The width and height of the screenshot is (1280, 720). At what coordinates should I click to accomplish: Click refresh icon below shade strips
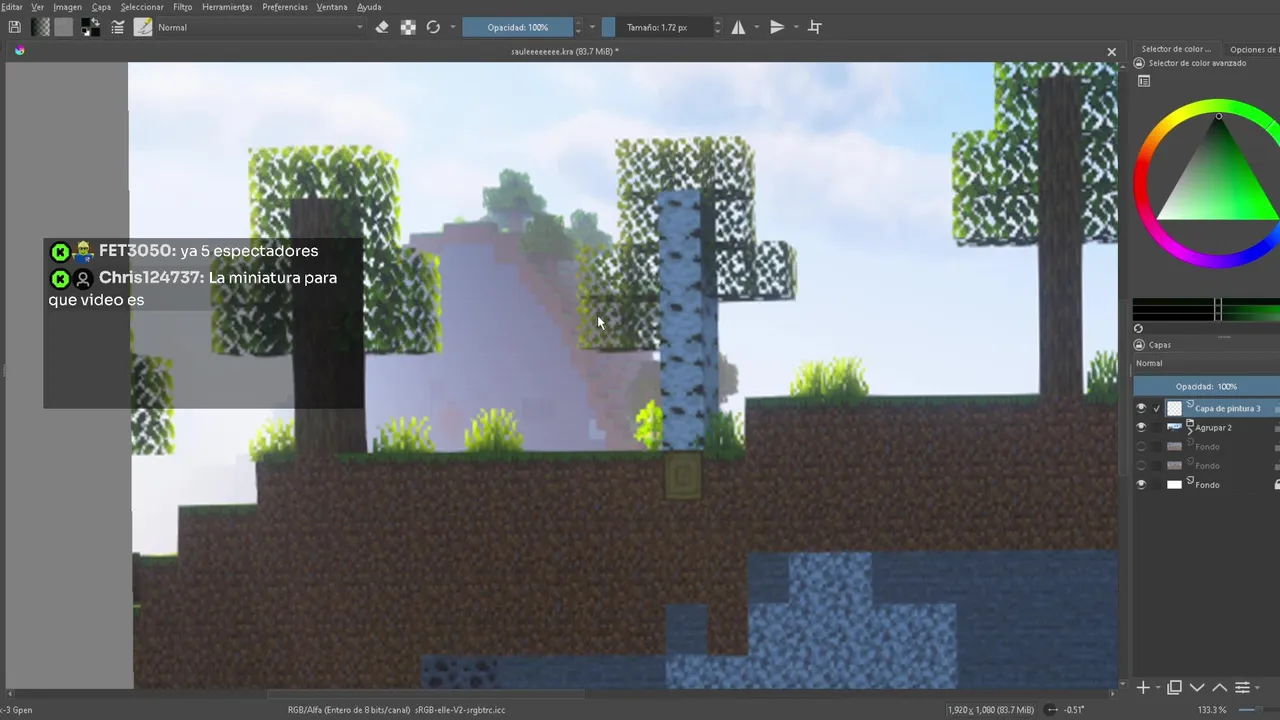[1138, 329]
